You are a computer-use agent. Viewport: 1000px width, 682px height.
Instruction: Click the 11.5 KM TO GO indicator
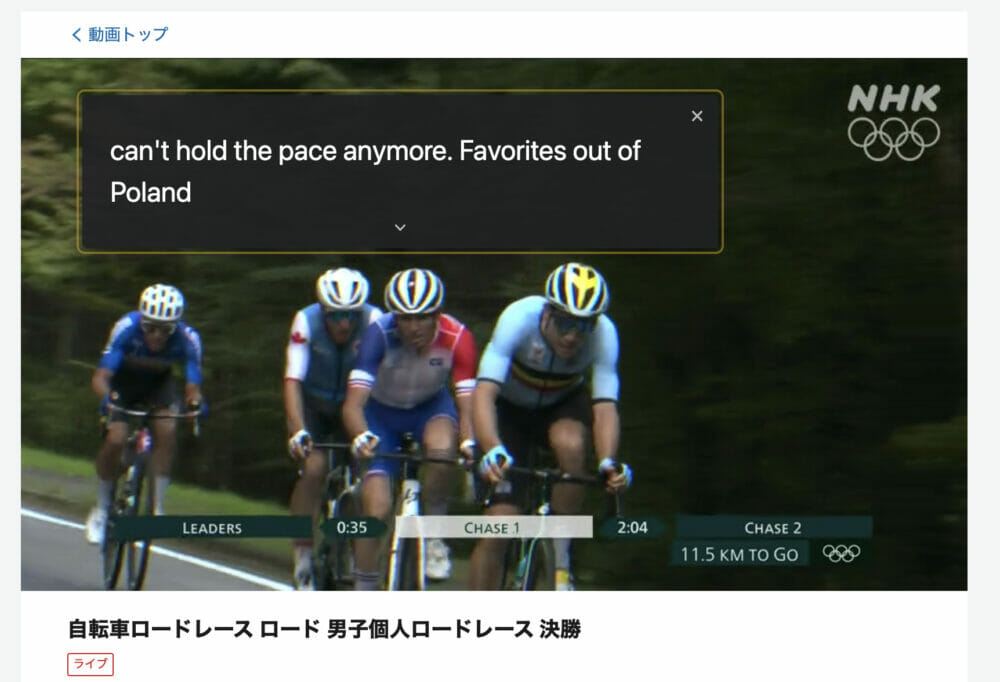pos(739,554)
